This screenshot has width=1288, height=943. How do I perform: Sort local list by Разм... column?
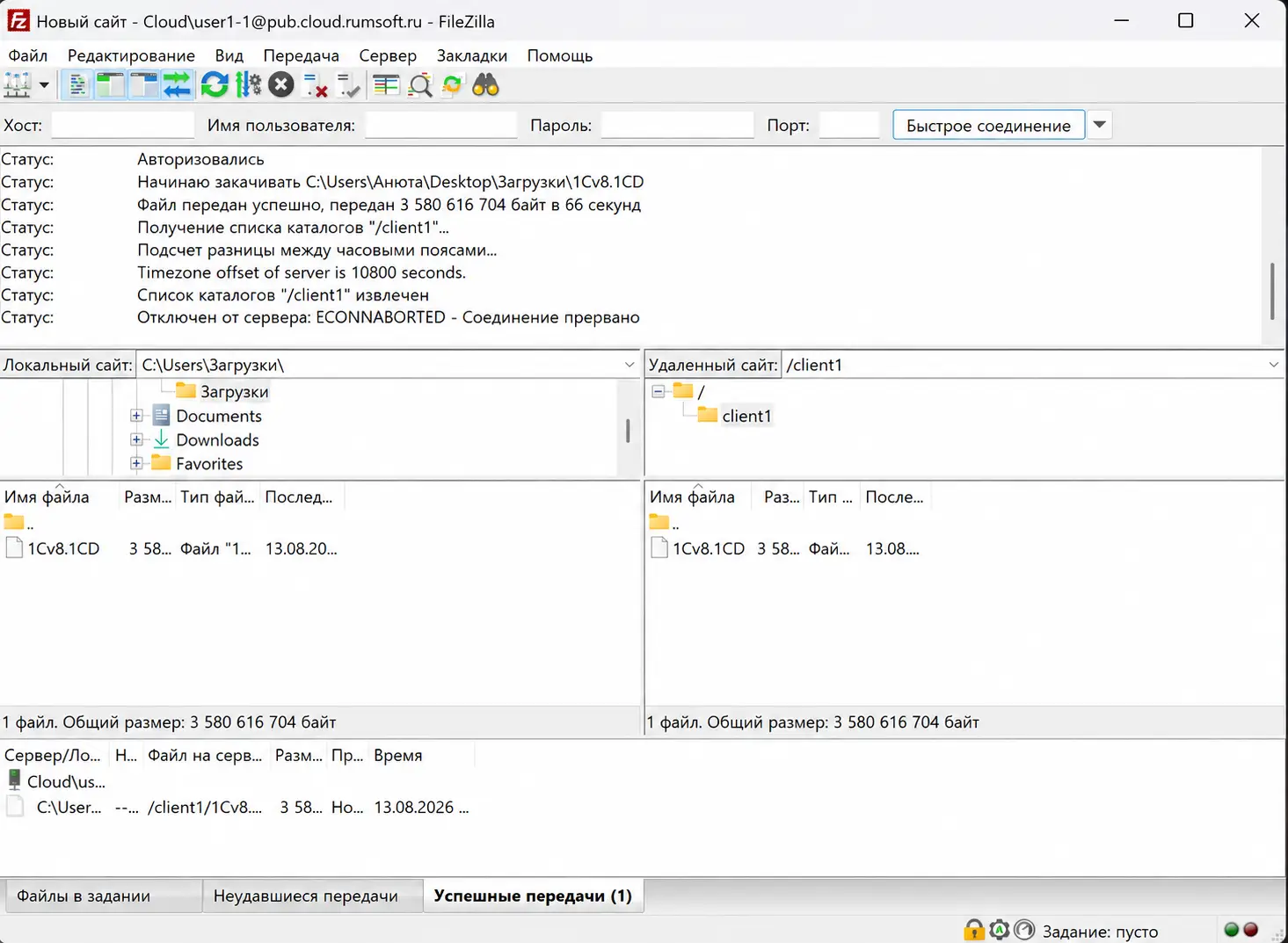[148, 497]
